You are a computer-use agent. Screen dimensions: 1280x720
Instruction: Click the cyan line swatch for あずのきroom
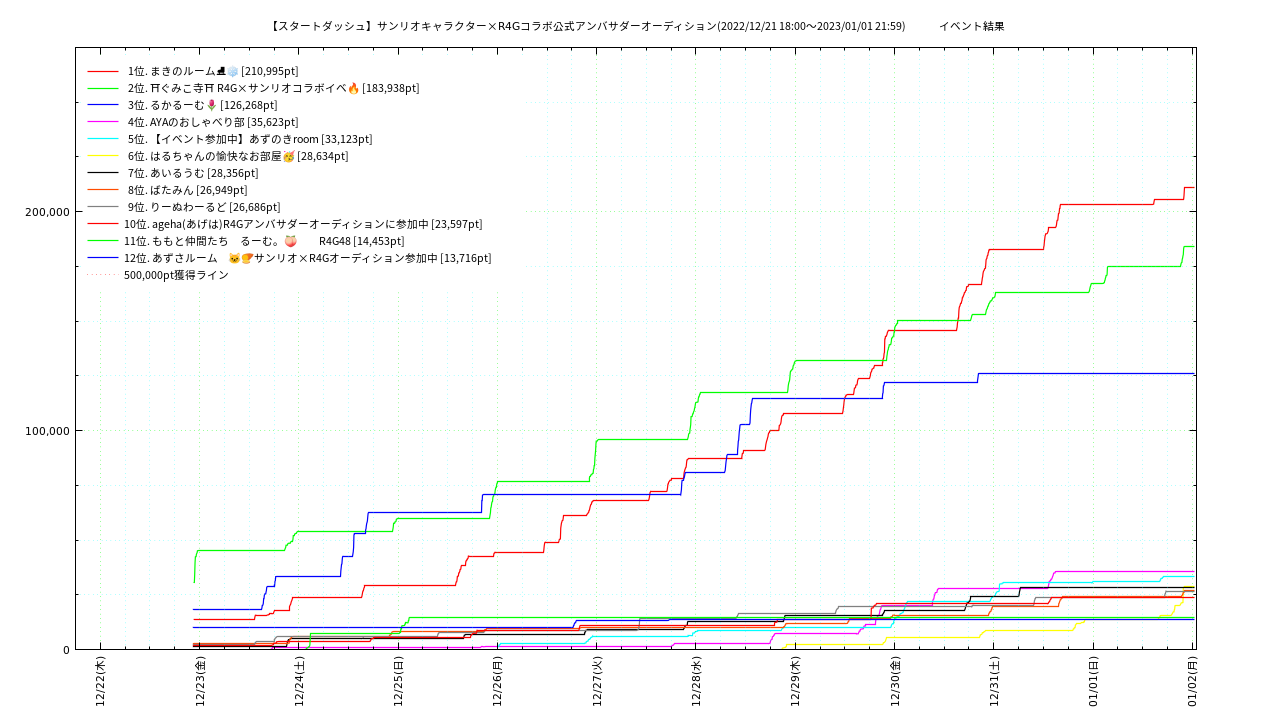pyautogui.click(x=103, y=139)
